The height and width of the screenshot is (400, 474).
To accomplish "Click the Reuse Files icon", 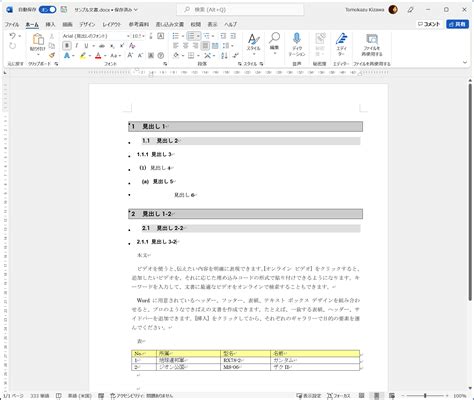I will (372, 39).
